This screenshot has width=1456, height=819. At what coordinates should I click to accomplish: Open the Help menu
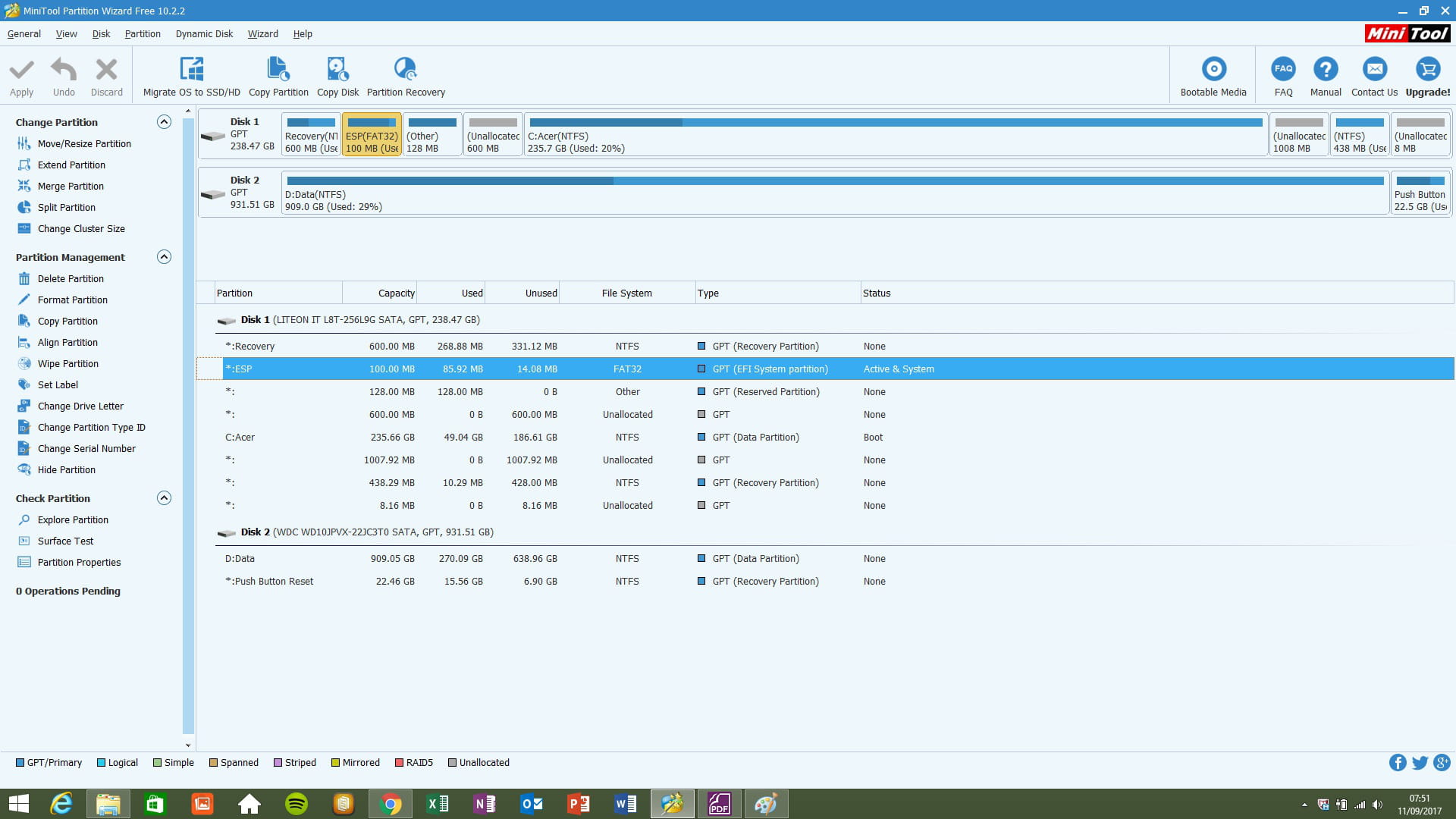coord(303,34)
